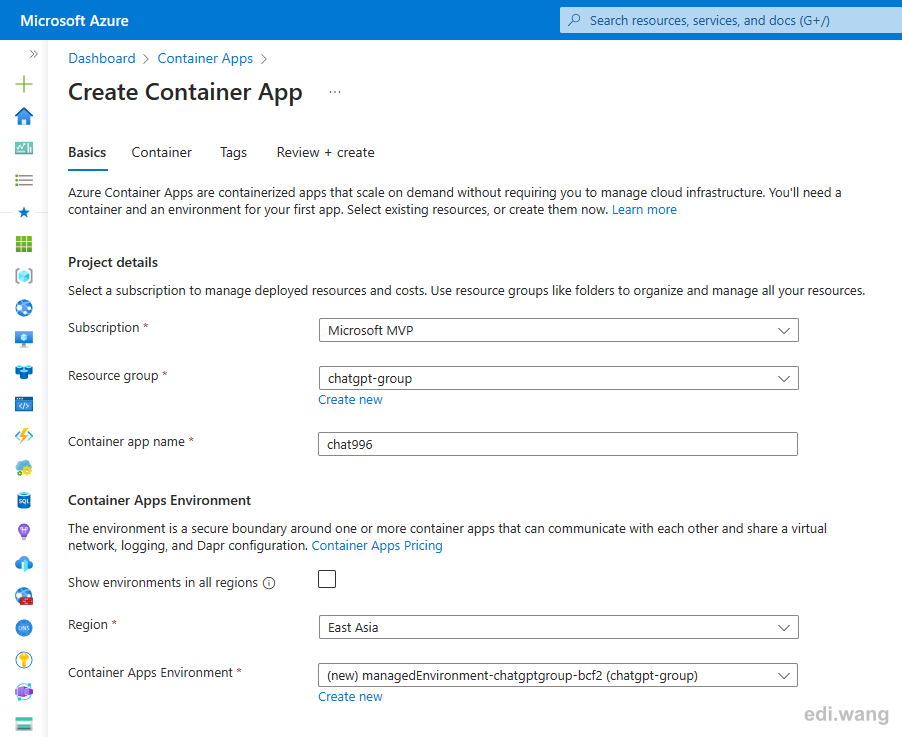Enable Show environments in all regions checkbox
Image resolution: width=902 pixels, height=737 pixels.
click(327, 579)
